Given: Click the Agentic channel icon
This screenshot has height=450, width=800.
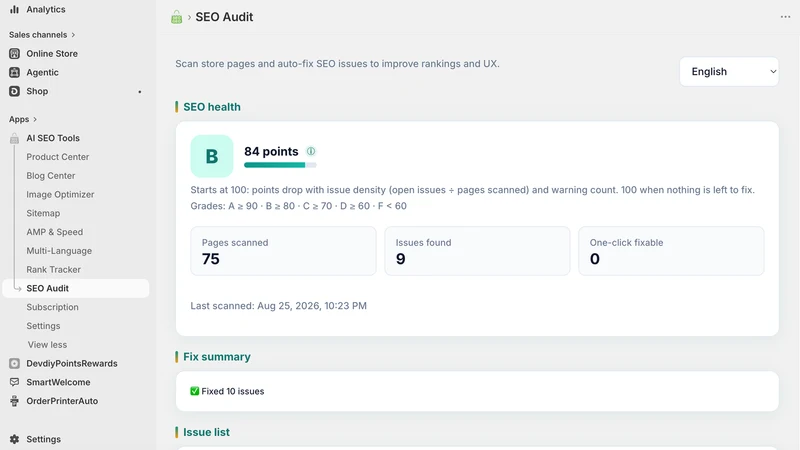Looking at the screenshot, I should coord(14,72).
